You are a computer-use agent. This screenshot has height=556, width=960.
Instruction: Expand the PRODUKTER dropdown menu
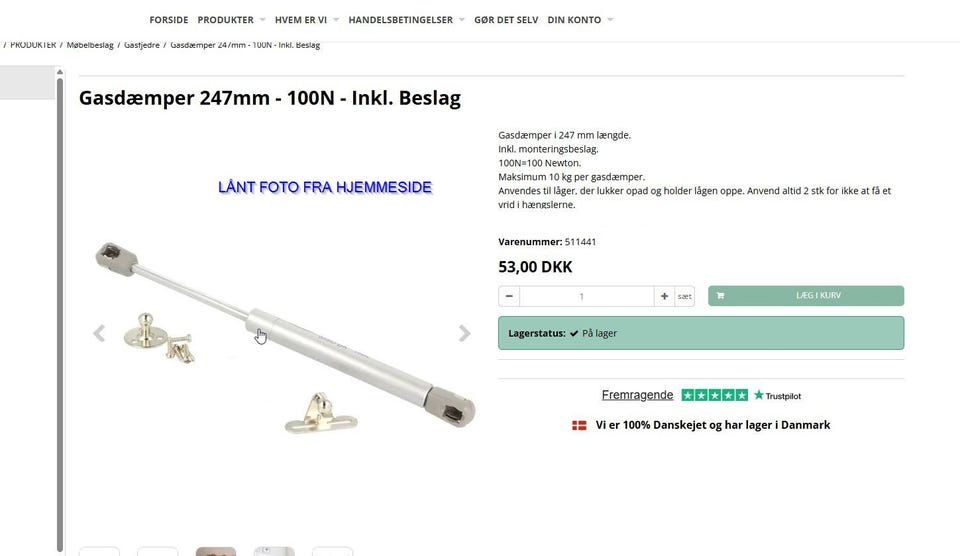pos(263,20)
